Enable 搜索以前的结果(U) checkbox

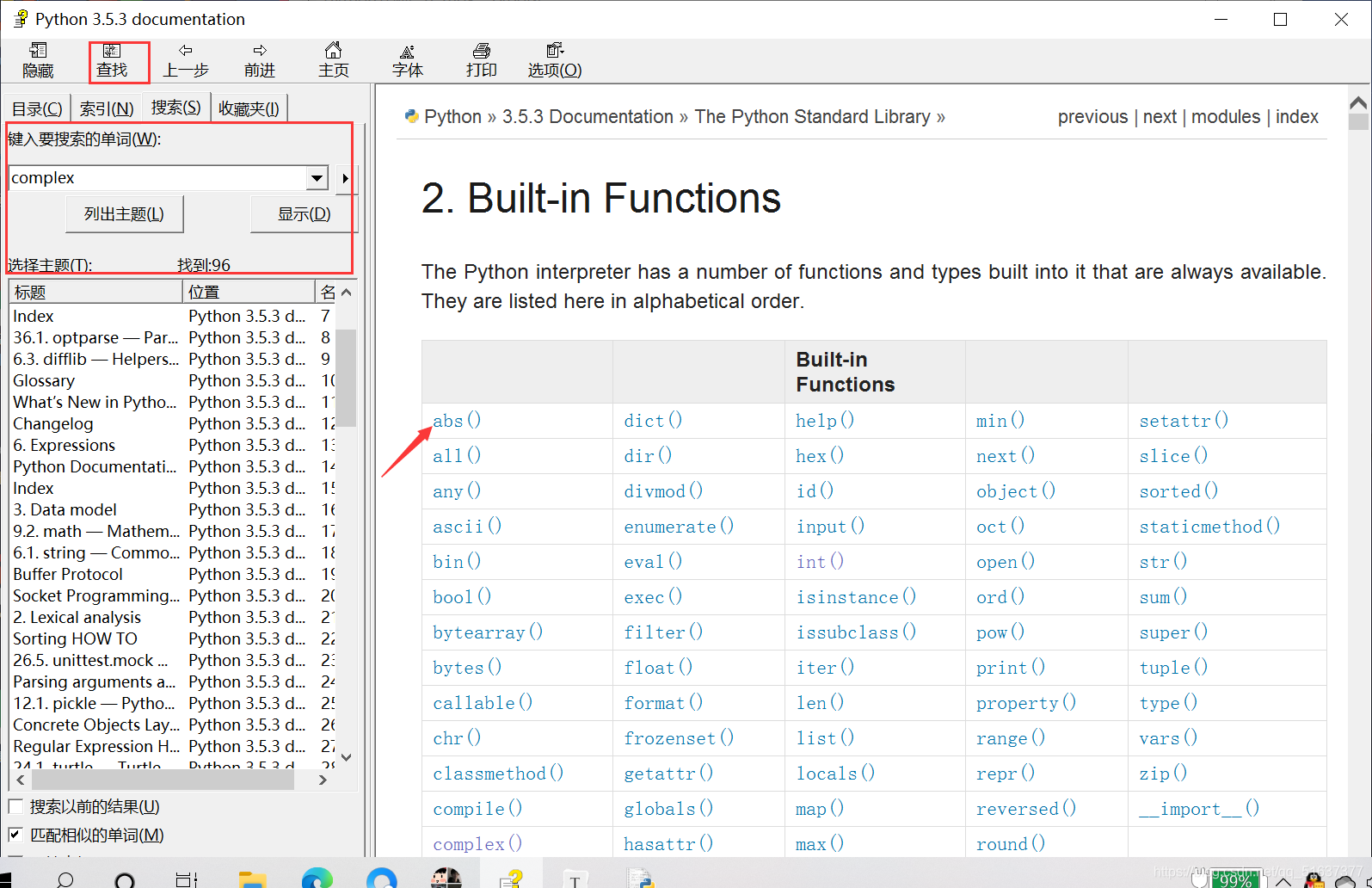[x=15, y=806]
